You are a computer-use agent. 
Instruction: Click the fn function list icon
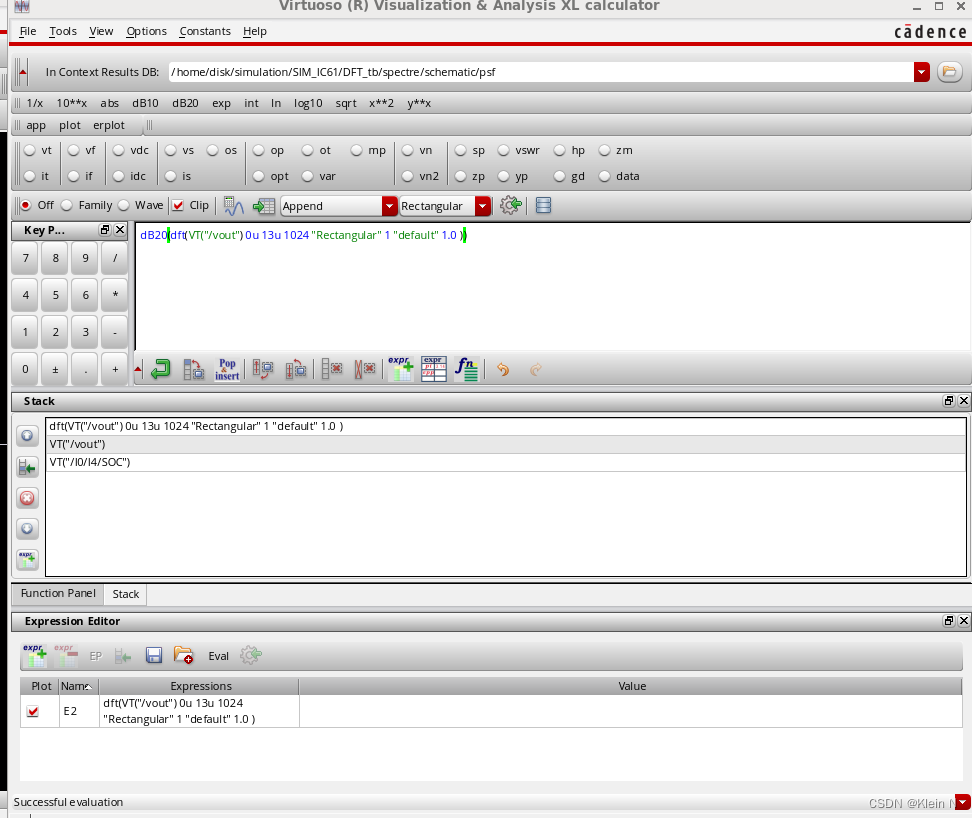point(466,369)
